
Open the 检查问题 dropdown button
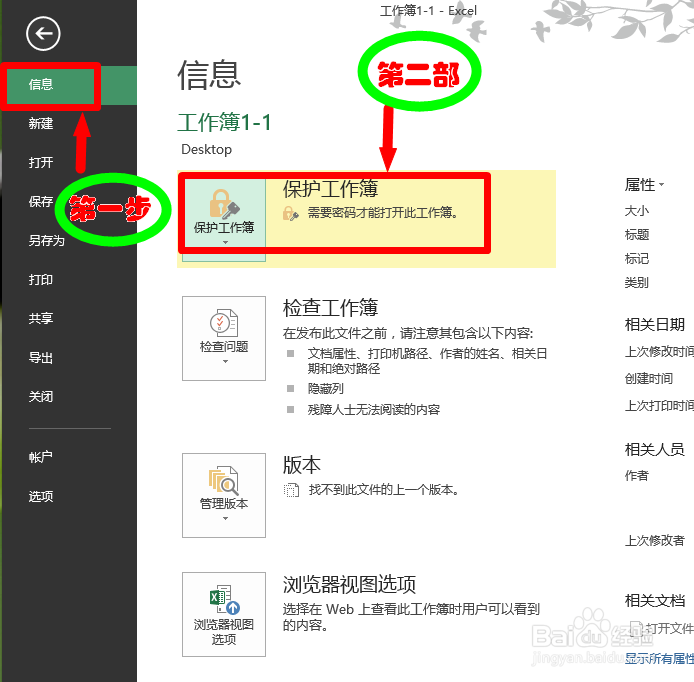click(x=224, y=339)
